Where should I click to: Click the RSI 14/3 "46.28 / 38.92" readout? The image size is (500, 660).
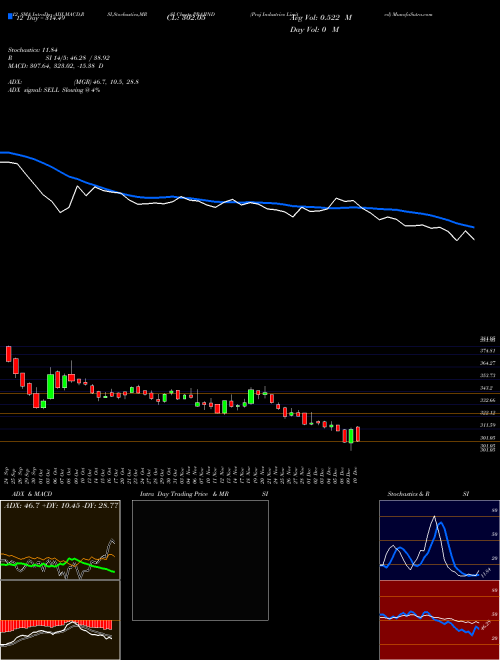pos(78,58)
